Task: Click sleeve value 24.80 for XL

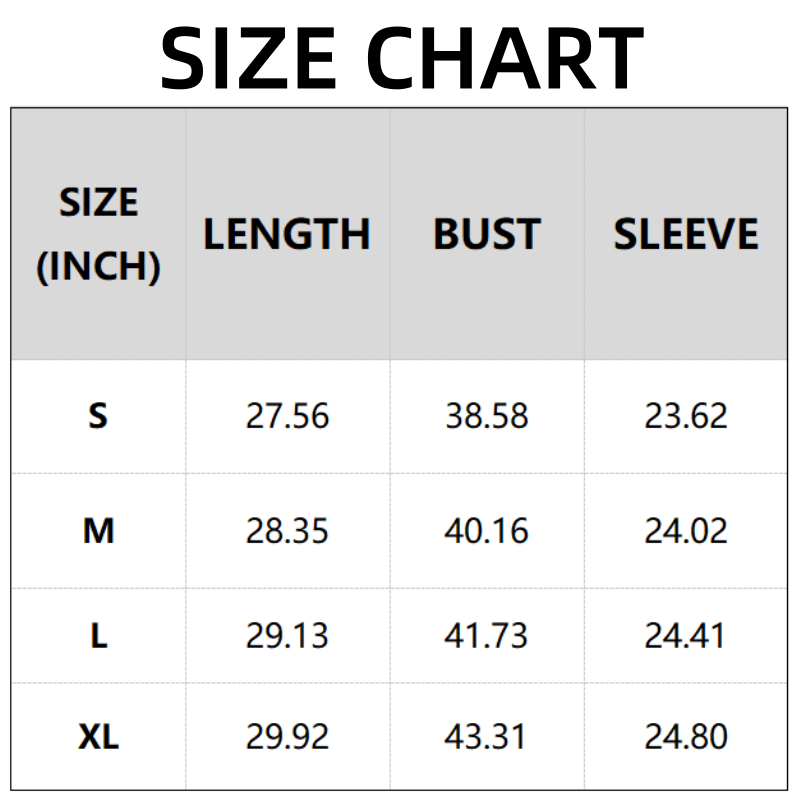Action: (686, 738)
